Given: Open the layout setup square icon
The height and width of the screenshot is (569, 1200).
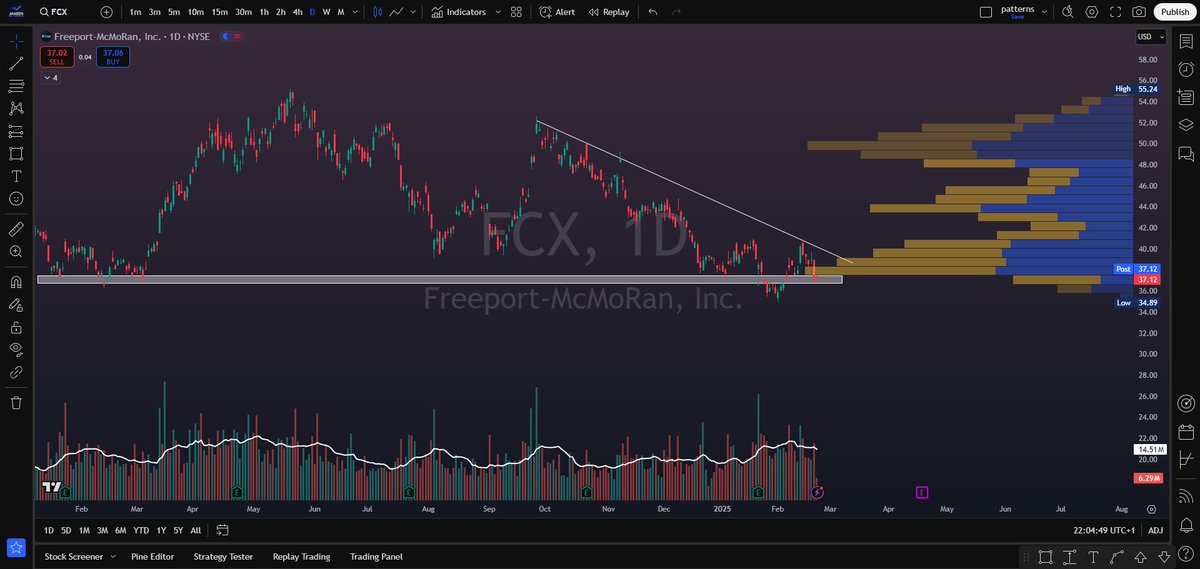Looking at the screenshot, I should click(x=985, y=12).
